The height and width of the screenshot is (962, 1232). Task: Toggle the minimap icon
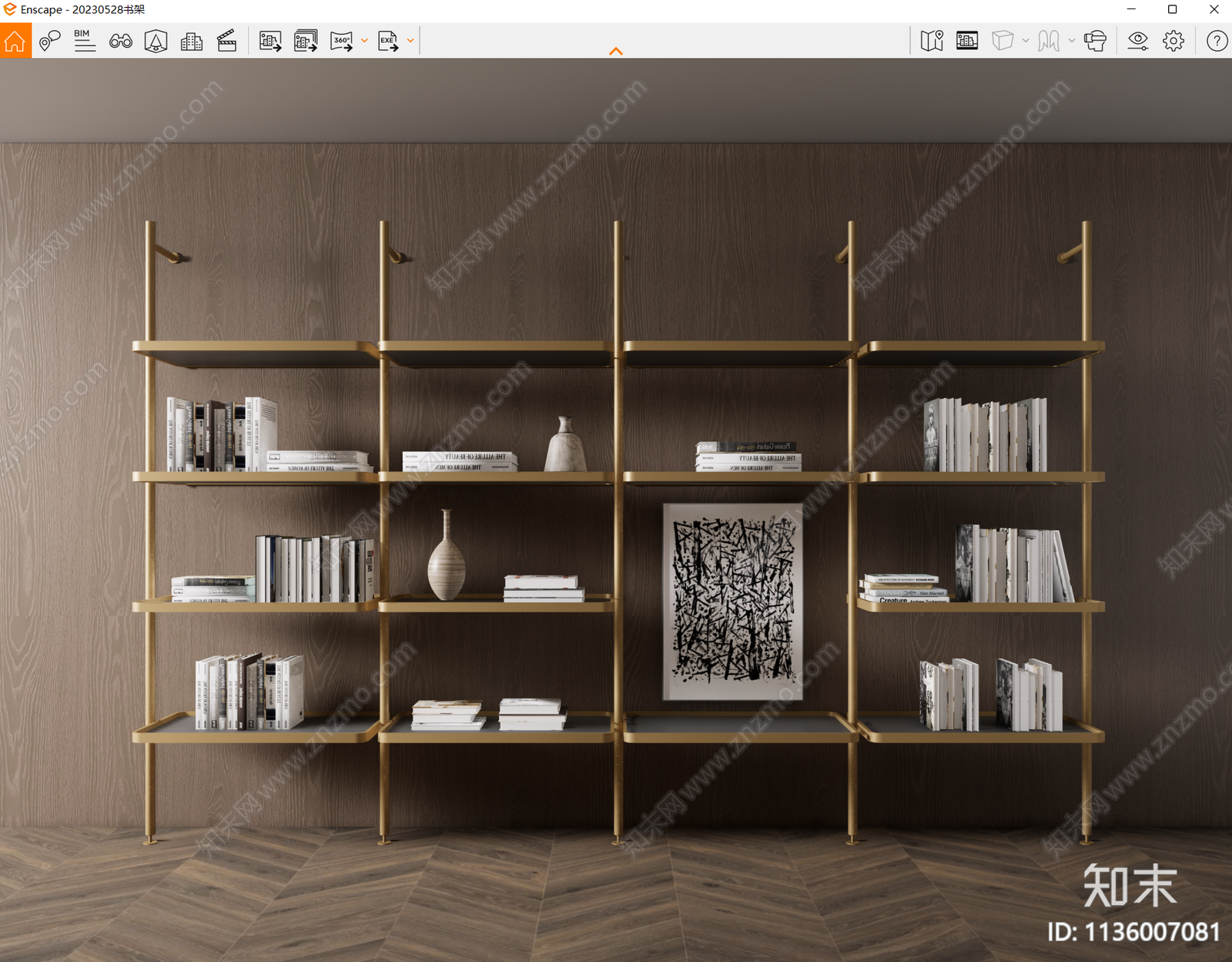pyautogui.click(x=932, y=41)
